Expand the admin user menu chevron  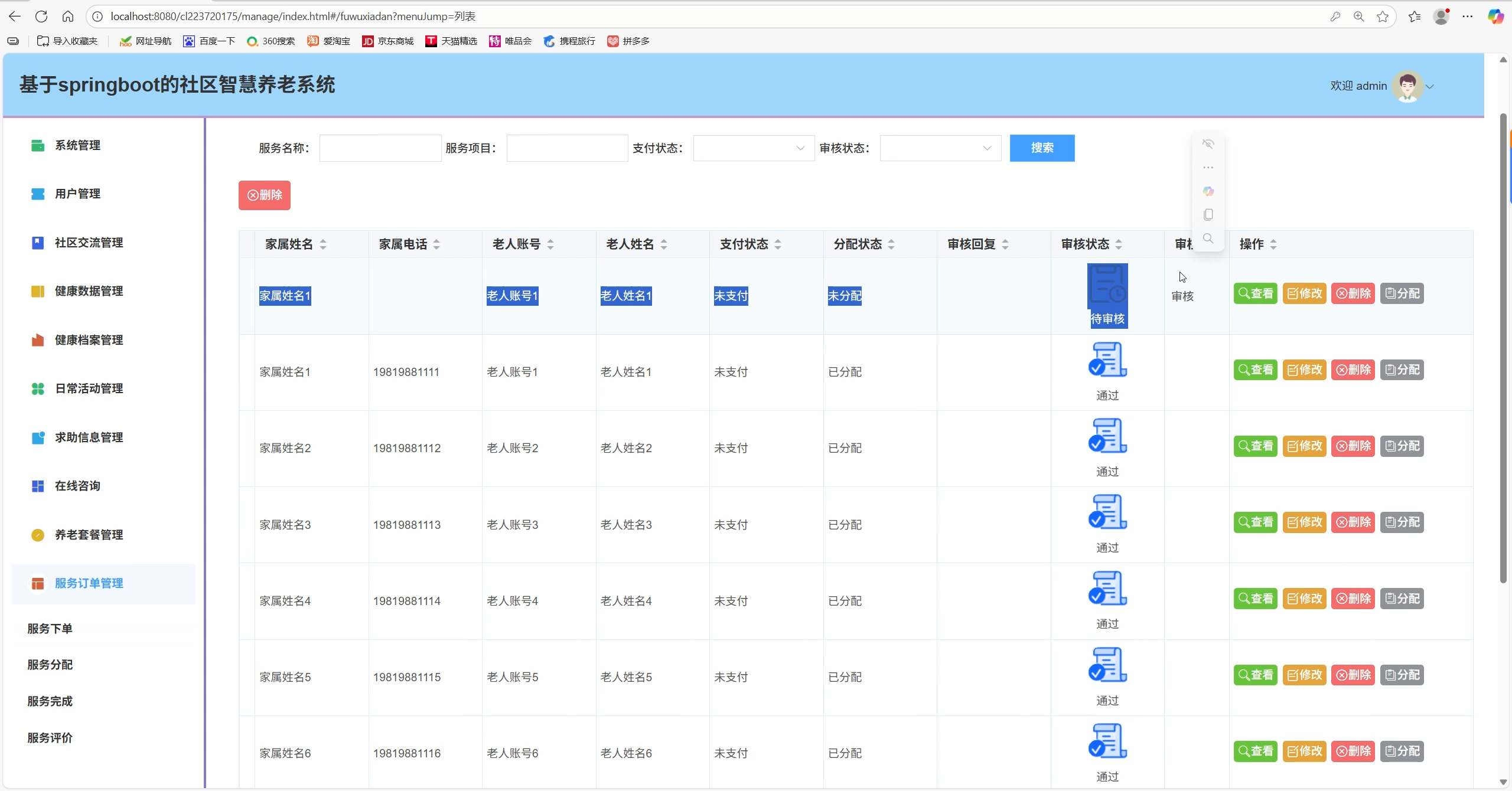click(1429, 86)
